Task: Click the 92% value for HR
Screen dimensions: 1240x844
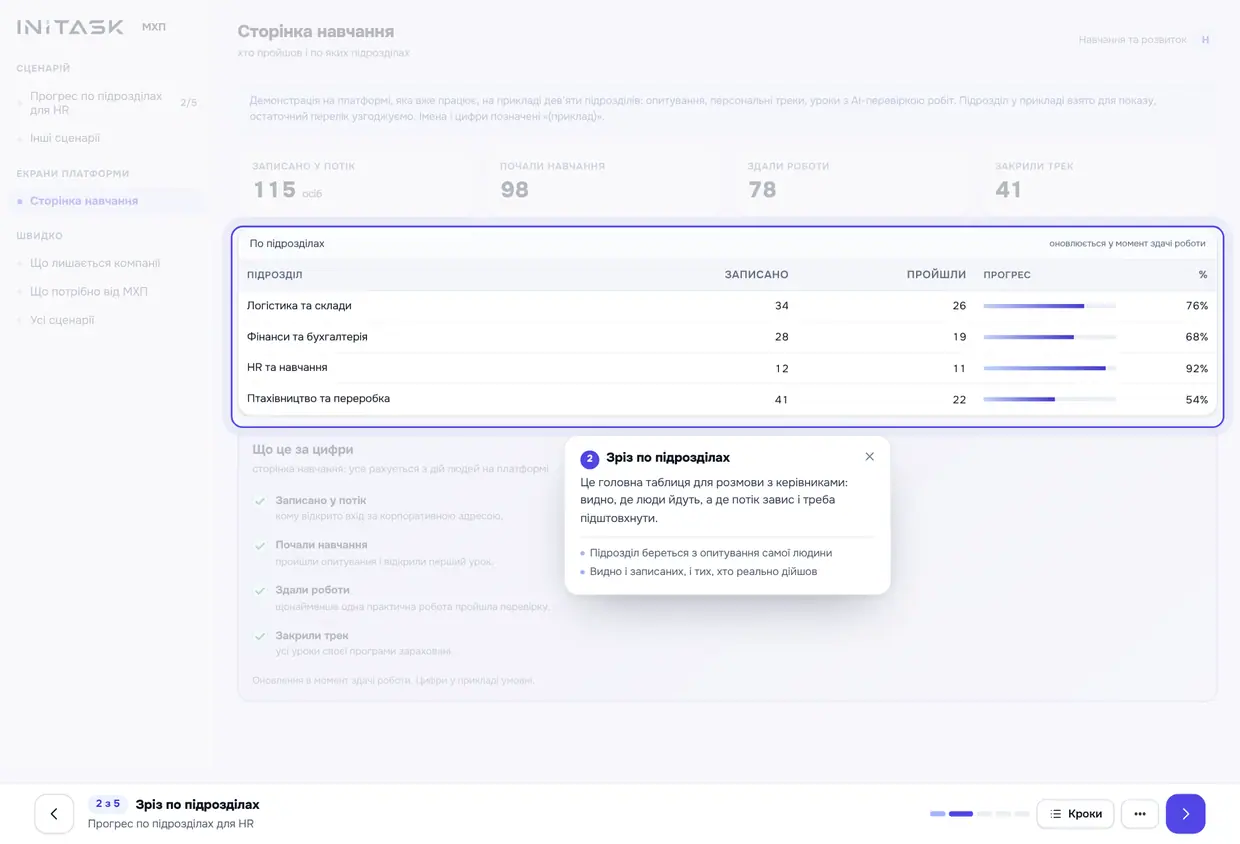Action: [1197, 369]
